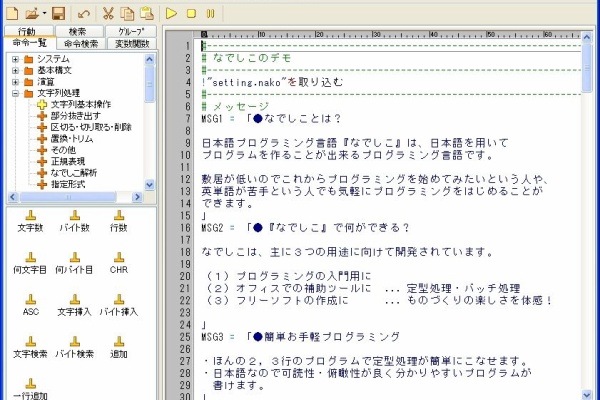Click the tree panel scroll-down arrow
This screenshot has width=600, height=400.
pyautogui.click(x=150, y=185)
